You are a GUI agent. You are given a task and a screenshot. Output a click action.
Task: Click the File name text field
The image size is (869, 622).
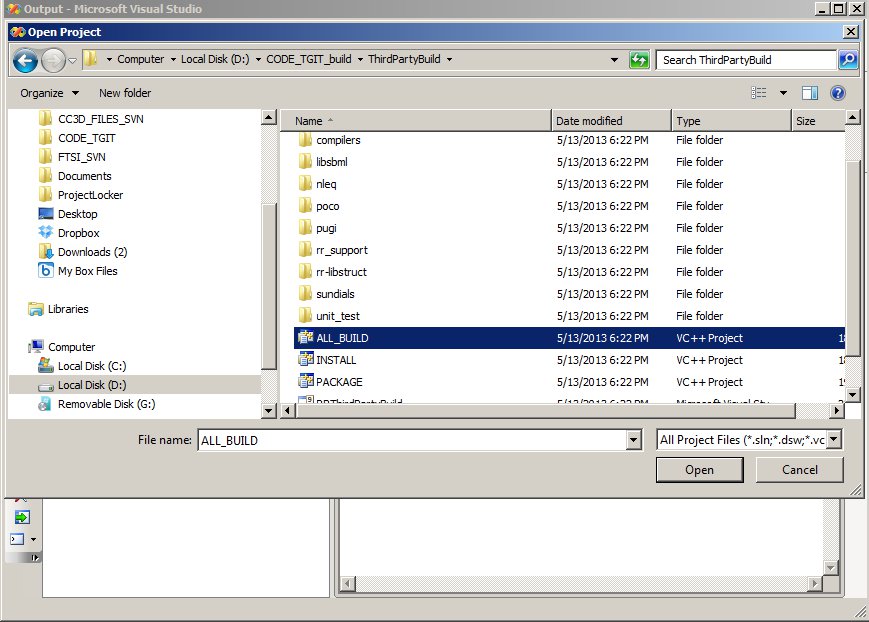[x=410, y=440]
